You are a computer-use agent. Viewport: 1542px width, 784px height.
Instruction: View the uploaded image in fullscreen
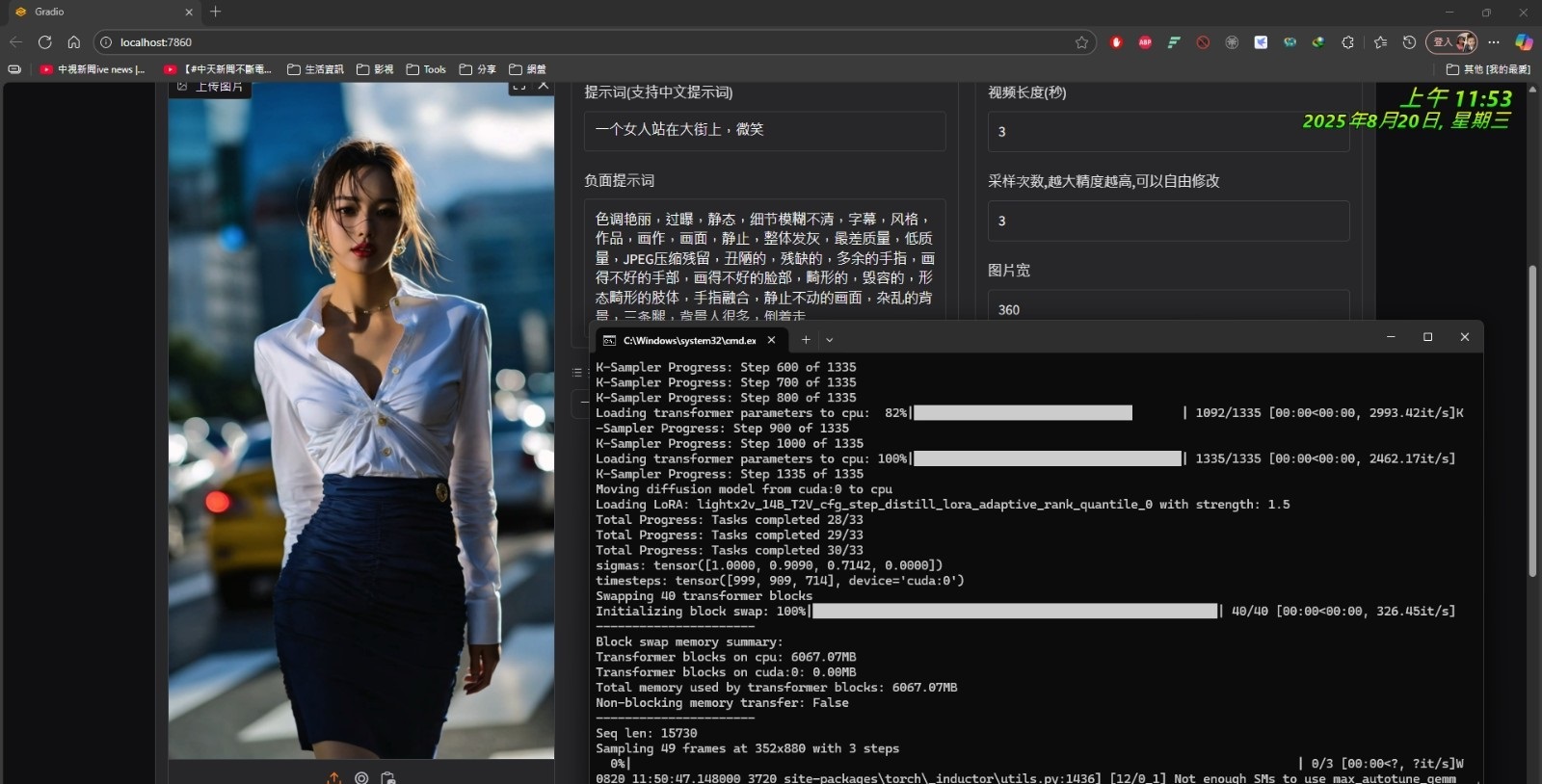pyautogui.click(x=519, y=86)
